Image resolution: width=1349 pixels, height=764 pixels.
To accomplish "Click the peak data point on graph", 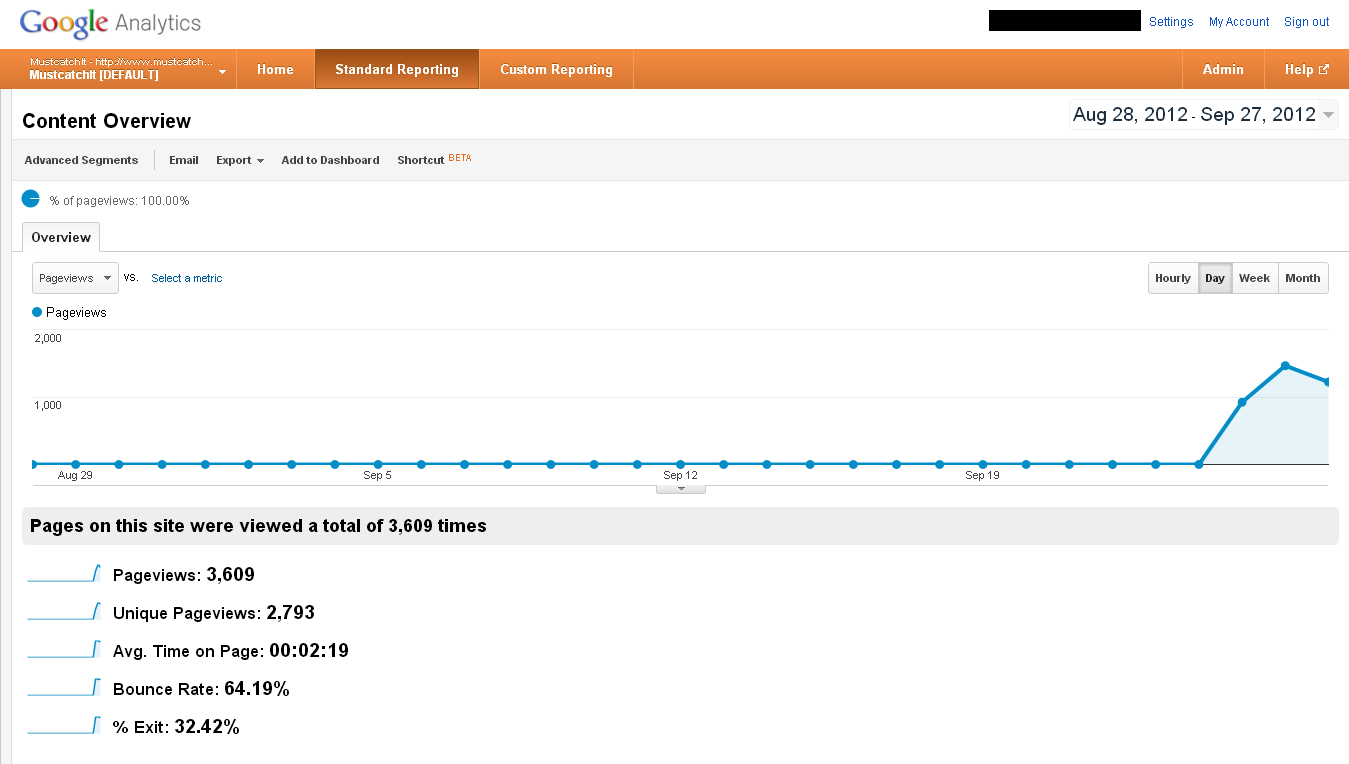I will [x=1285, y=366].
